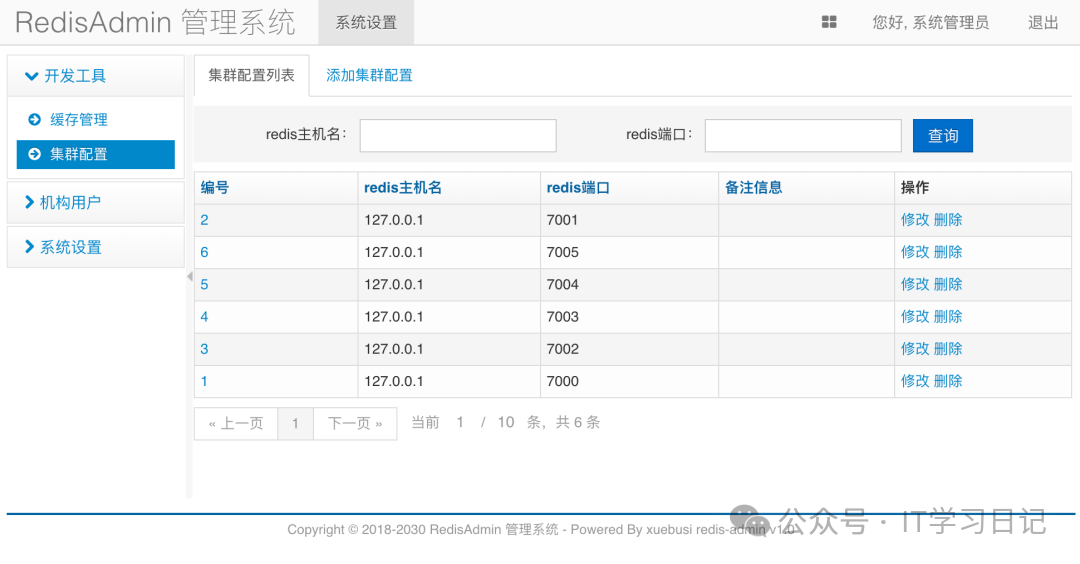Click 修改 for the port 7003 row
The width and height of the screenshot is (1080, 564).
915,317
